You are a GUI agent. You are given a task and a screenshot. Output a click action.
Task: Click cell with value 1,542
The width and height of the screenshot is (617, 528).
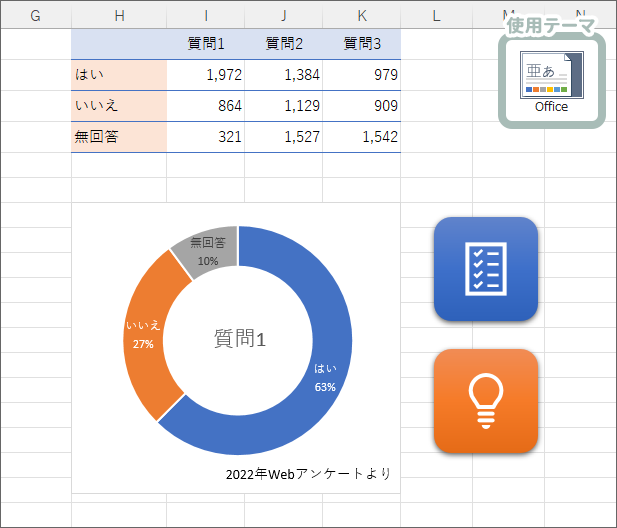point(362,137)
